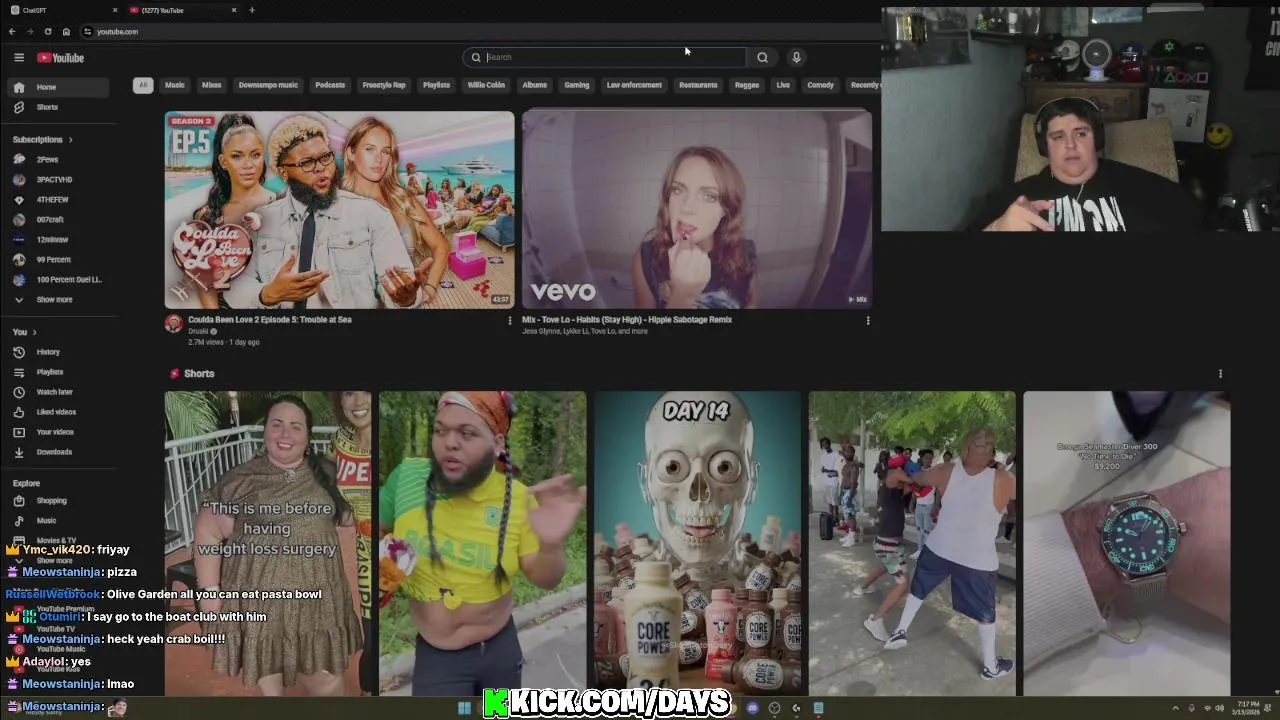Select the Reggae filter chip
The image size is (1280, 720).
click(x=747, y=85)
